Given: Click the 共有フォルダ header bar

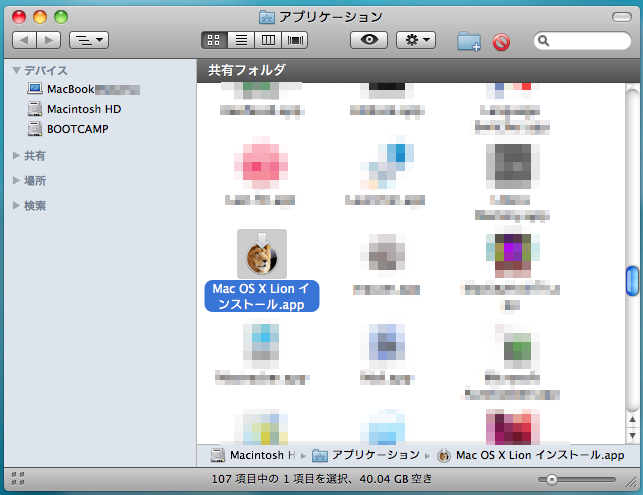Looking at the screenshot, I should [418, 70].
